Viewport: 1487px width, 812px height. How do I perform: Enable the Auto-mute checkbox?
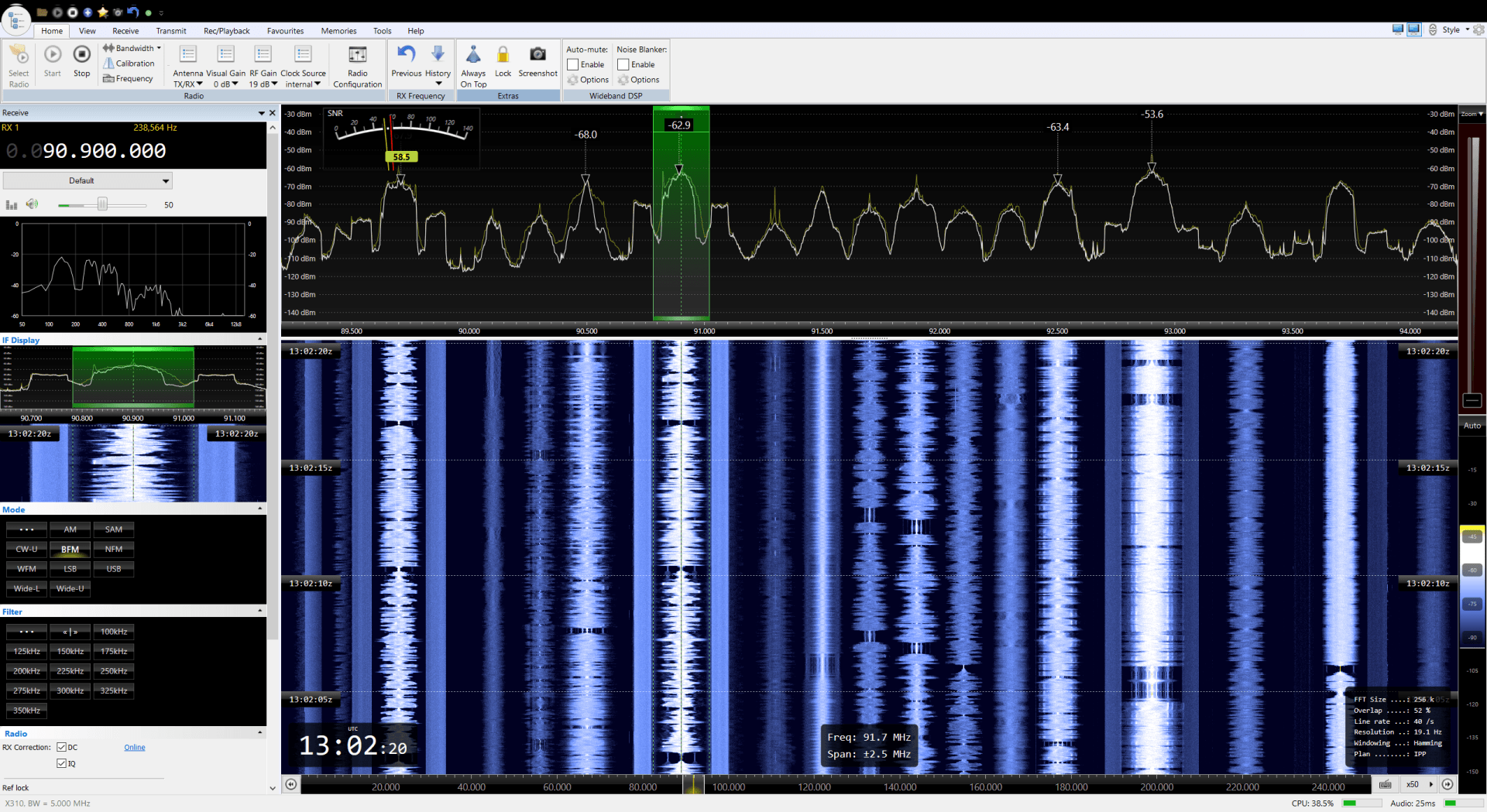573,65
